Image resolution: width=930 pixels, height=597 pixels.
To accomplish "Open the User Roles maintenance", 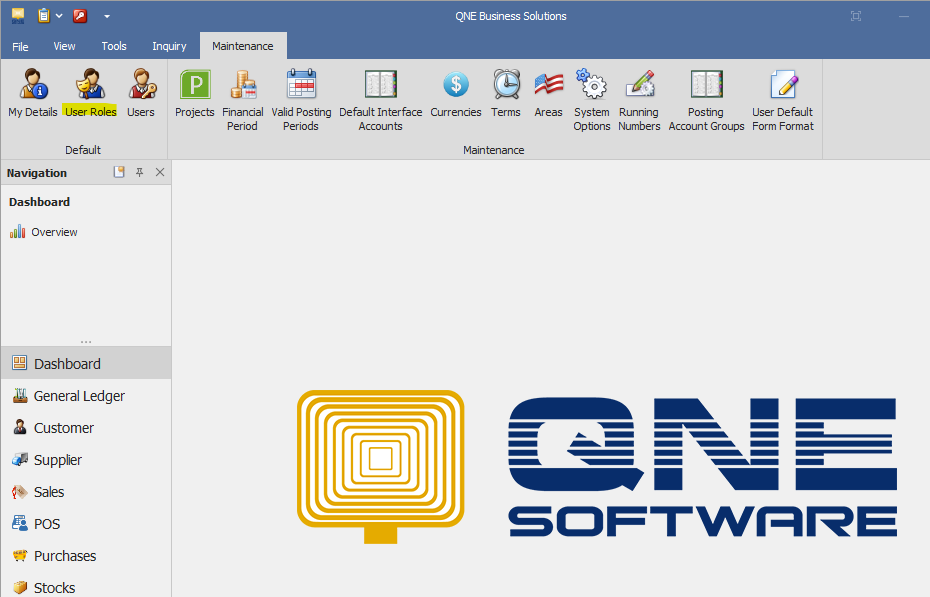I will click(x=91, y=93).
